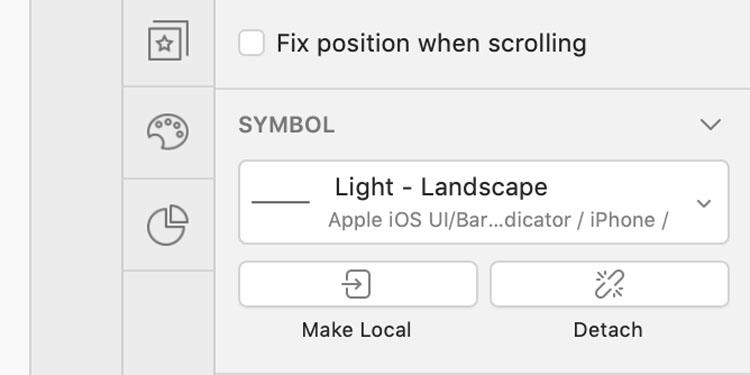This screenshot has width=750, height=375.
Task: Collapse the SYMBOL section with its chevron
Action: [x=710, y=125]
